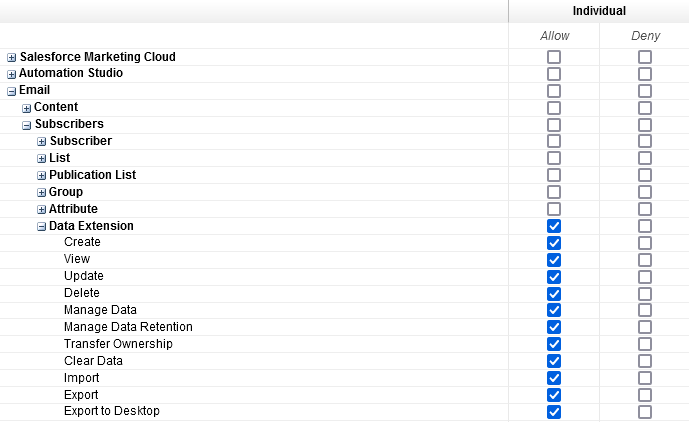Image resolution: width=689 pixels, height=422 pixels.
Task: Expand the Automation Studio tree node
Action: point(12,74)
